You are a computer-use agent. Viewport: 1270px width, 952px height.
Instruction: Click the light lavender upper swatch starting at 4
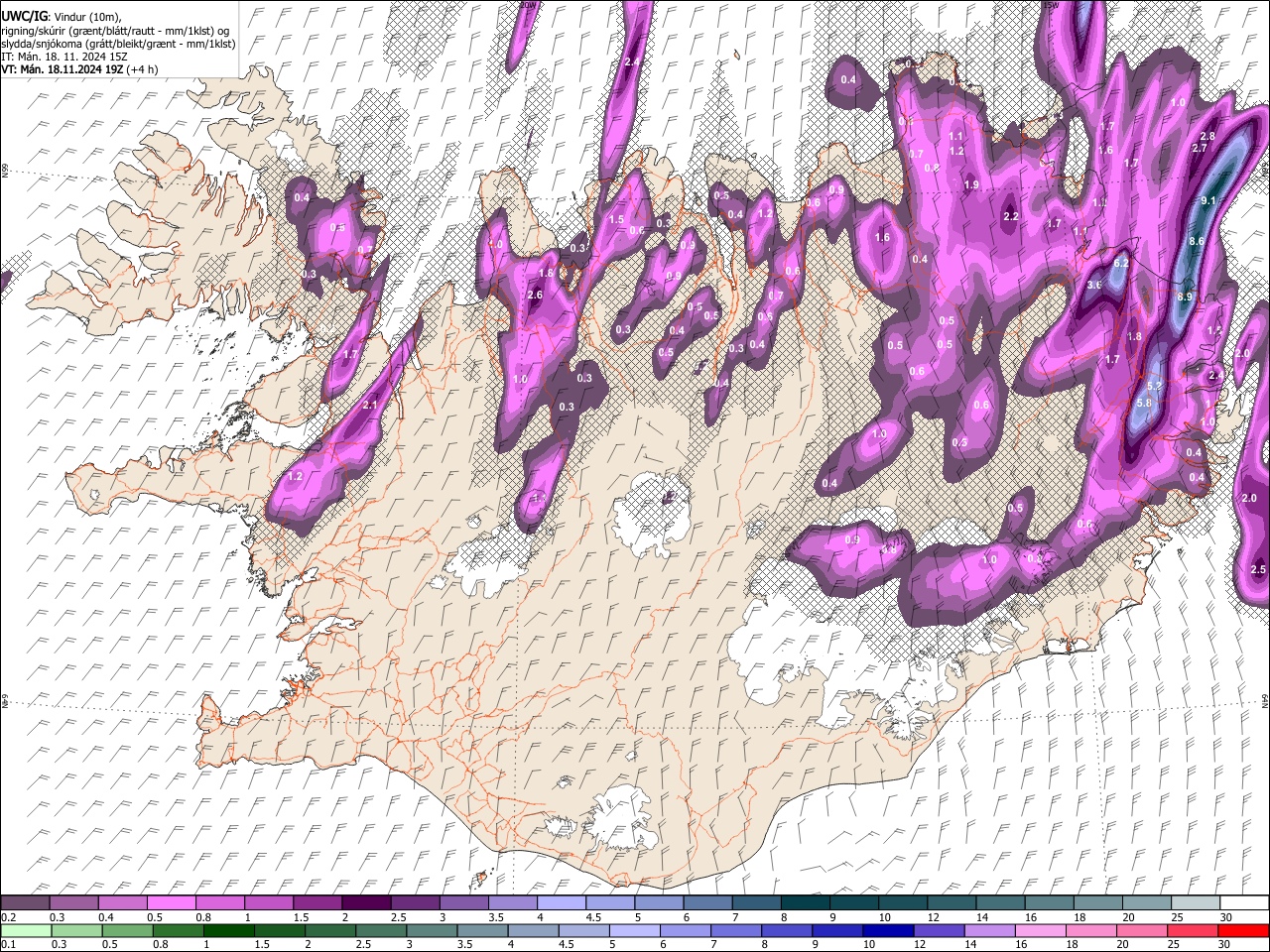coord(562,903)
